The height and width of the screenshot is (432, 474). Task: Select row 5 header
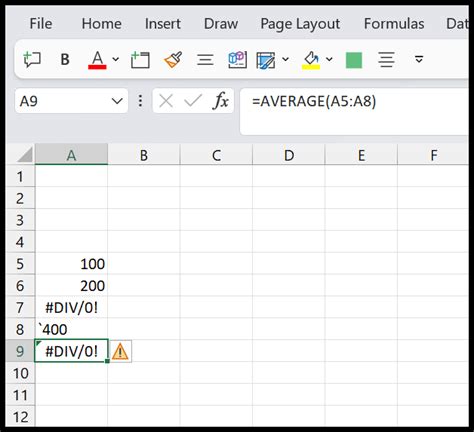pyautogui.click(x=20, y=264)
